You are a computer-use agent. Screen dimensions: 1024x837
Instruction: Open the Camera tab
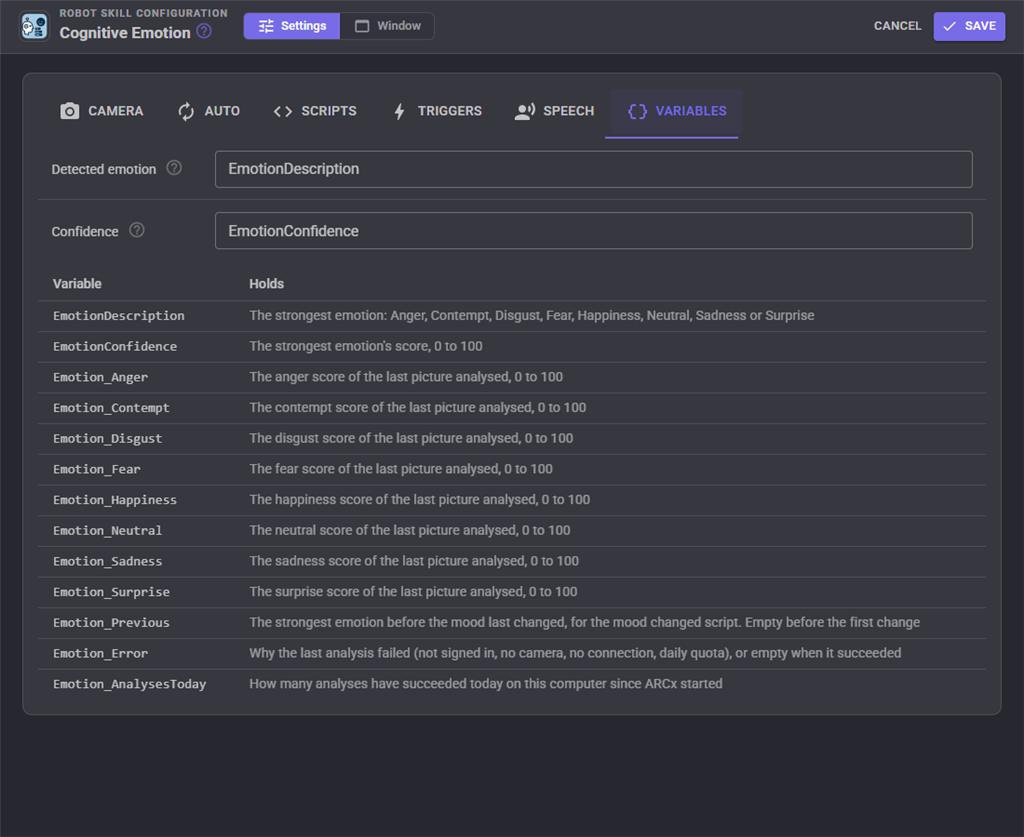tap(101, 111)
